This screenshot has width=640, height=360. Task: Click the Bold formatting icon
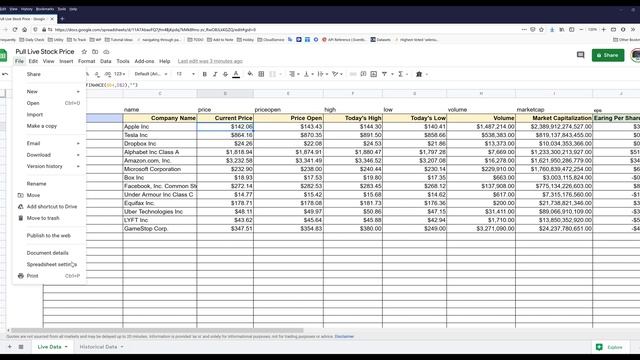(x=204, y=74)
